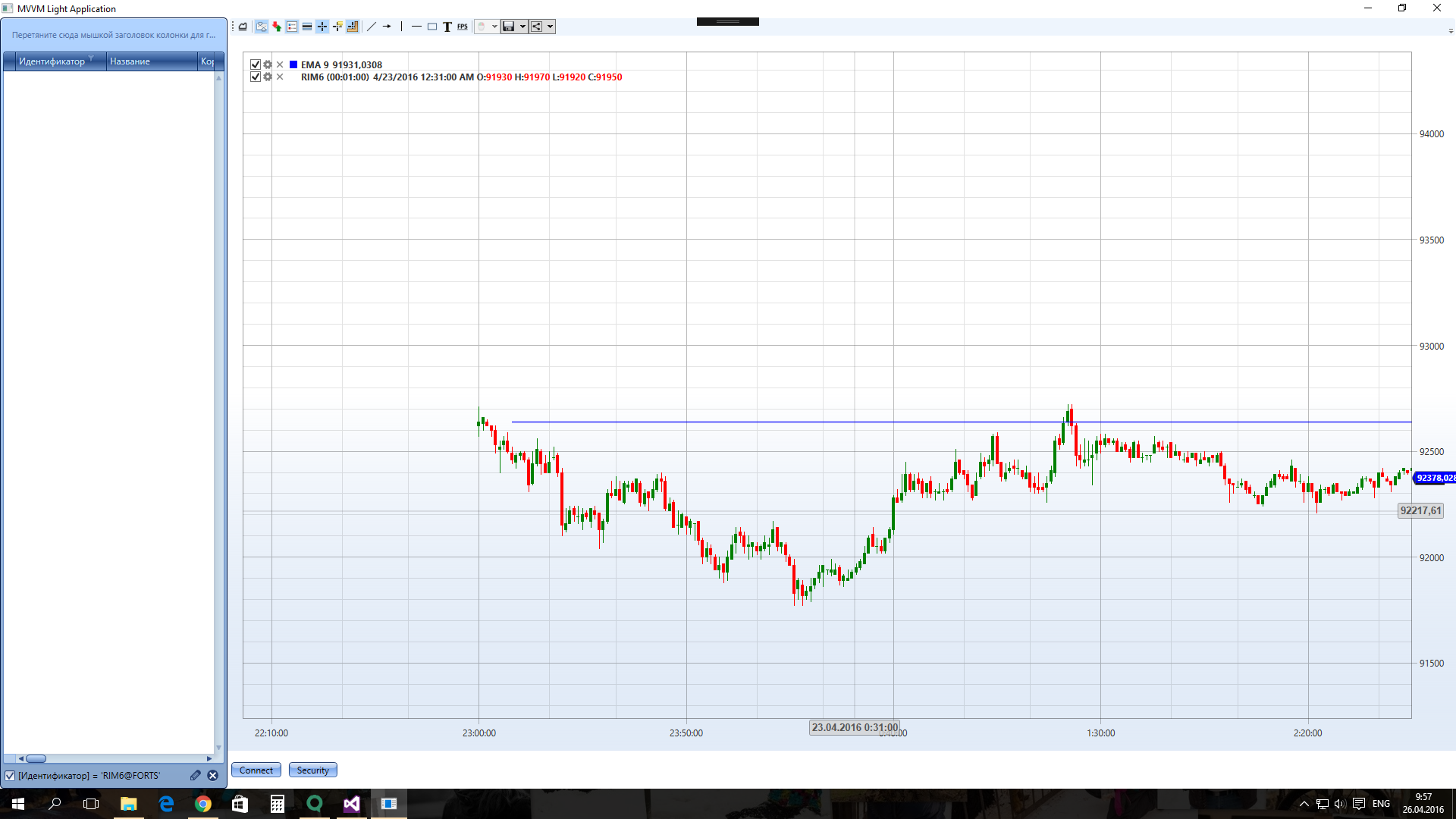Select the rectangle annotation tool
The width and height of the screenshot is (1456, 819).
point(432,27)
